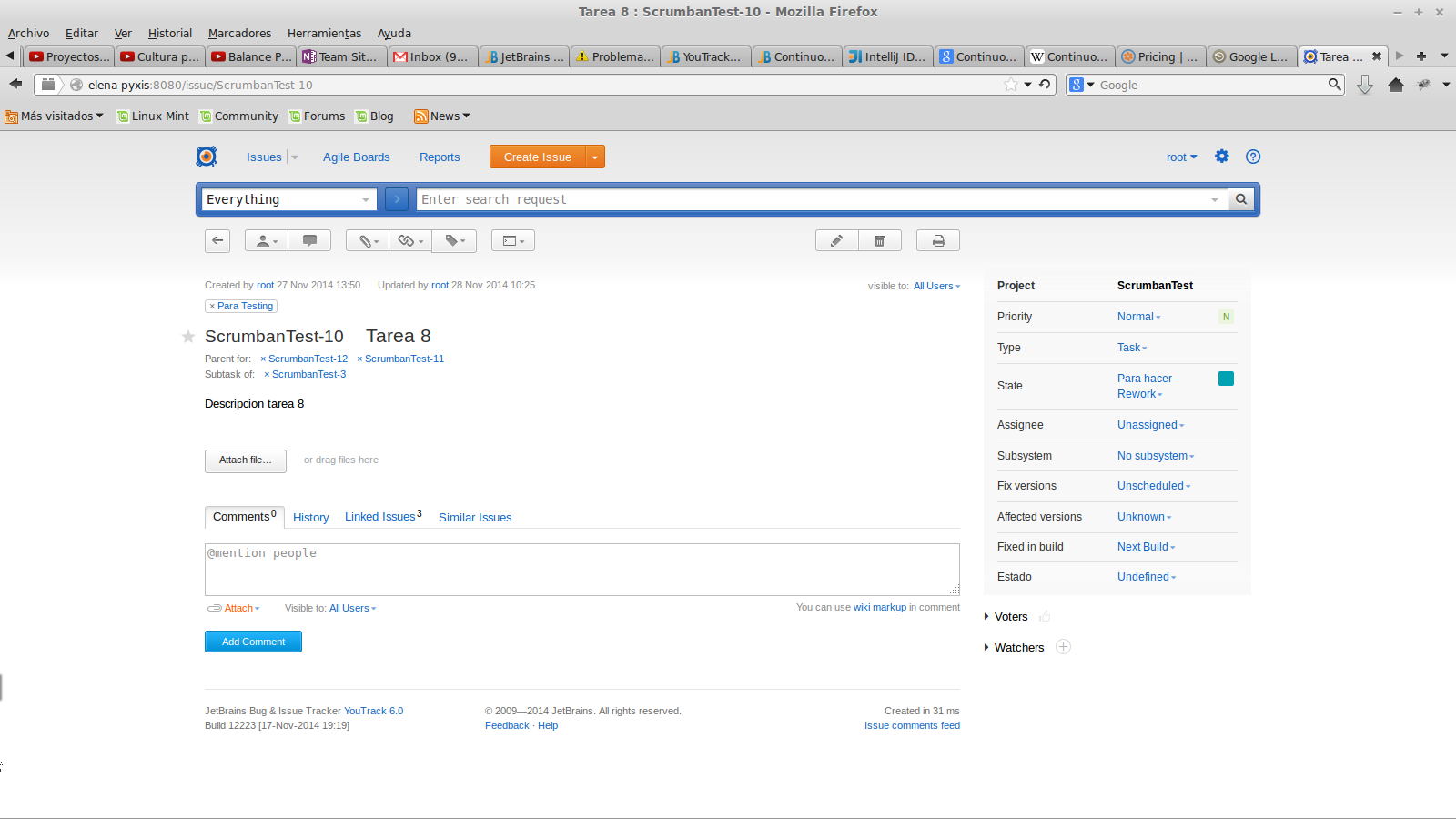This screenshot has width=1456, height=819.
Task: Delete issue using the trash icon
Action: point(879,240)
